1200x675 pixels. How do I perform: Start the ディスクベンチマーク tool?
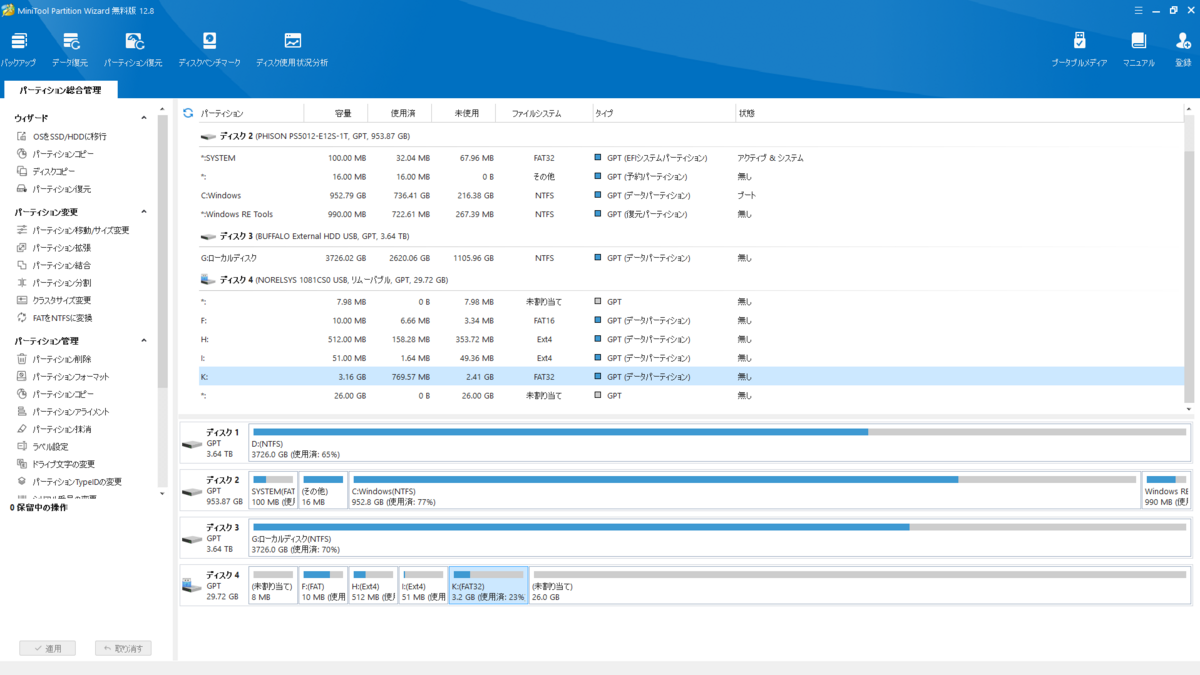coord(210,49)
